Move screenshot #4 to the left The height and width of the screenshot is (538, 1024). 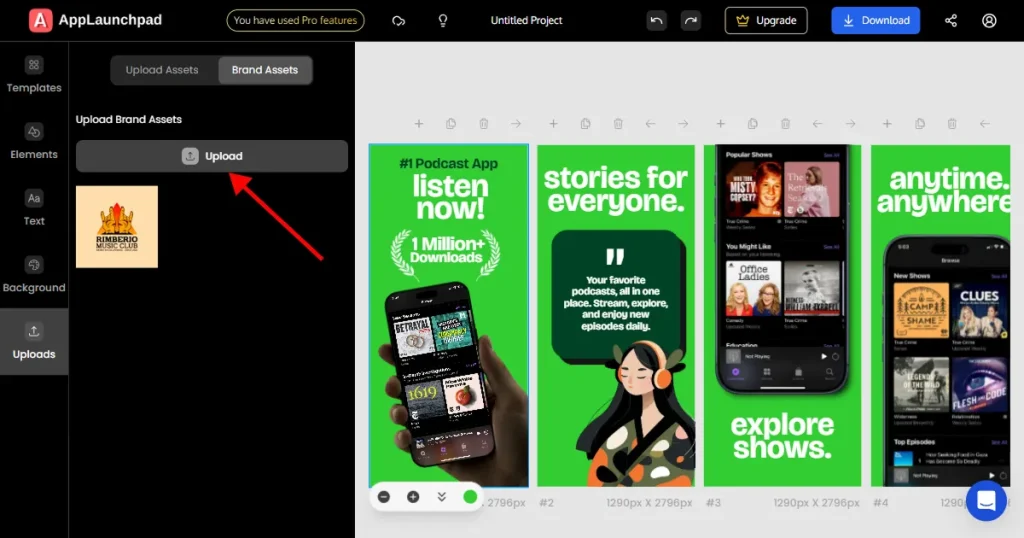[985, 123]
